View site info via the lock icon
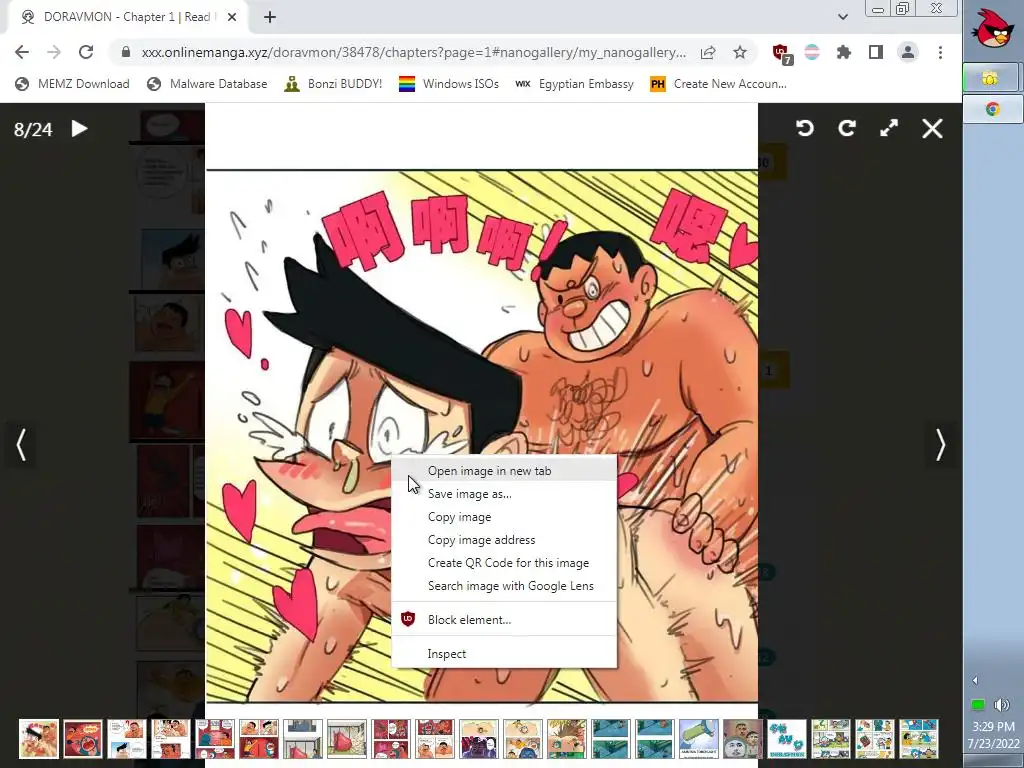The image size is (1024, 768). pos(126,52)
